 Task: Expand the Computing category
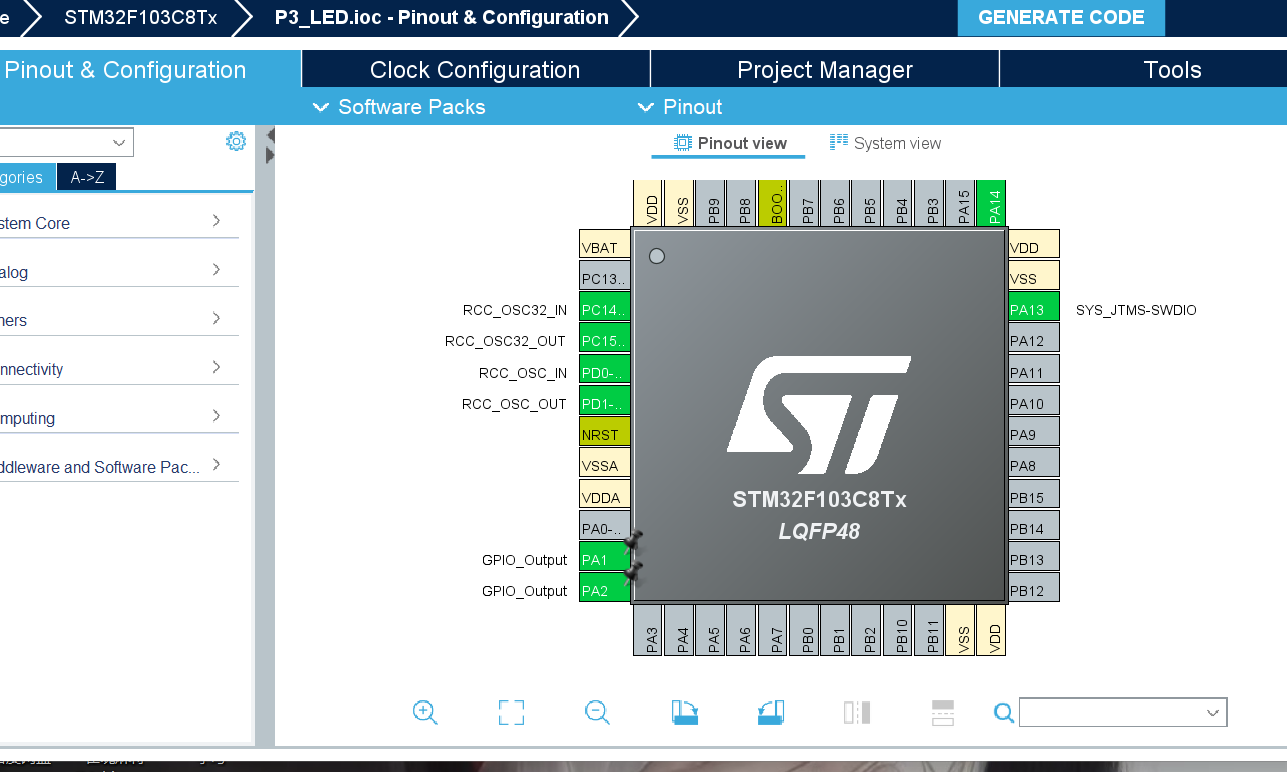click(119, 418)
